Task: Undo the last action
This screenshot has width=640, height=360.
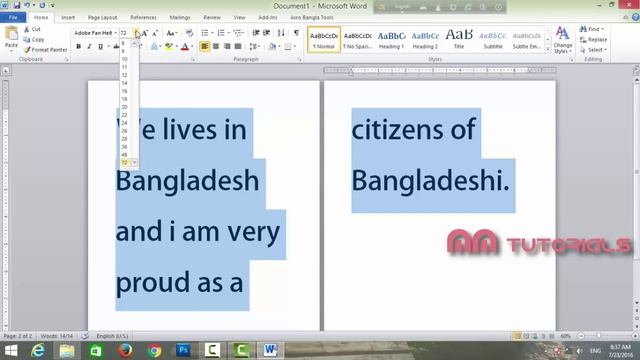Action: pos(27,6)
